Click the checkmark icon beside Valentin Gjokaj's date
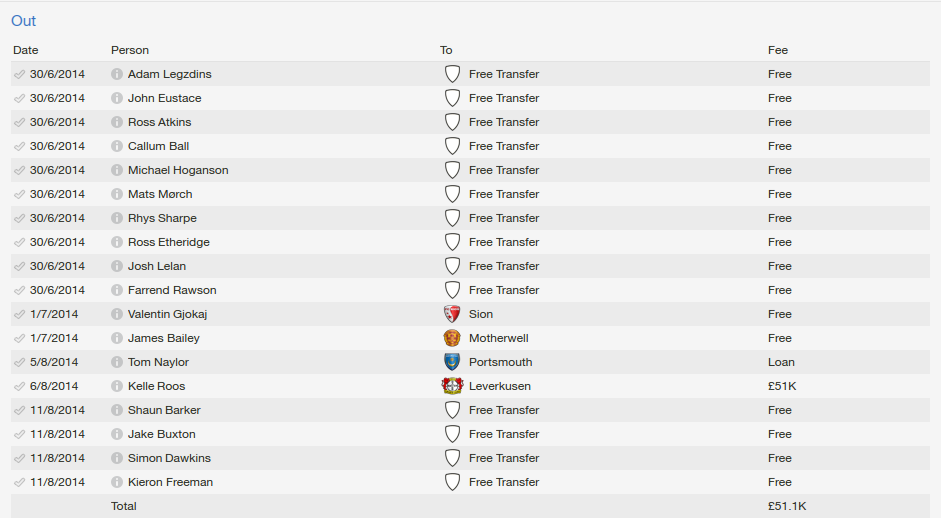The height and width of the screenshot is (522, 941). coord(19,314)
